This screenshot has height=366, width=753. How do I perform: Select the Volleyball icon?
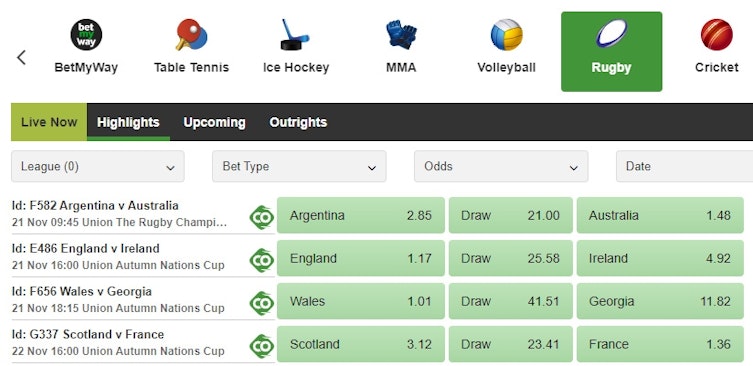[x=506, y=35]
